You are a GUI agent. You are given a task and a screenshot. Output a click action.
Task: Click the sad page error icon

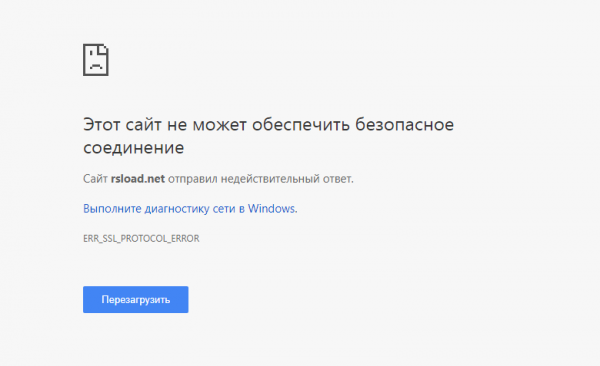[96, 60]
